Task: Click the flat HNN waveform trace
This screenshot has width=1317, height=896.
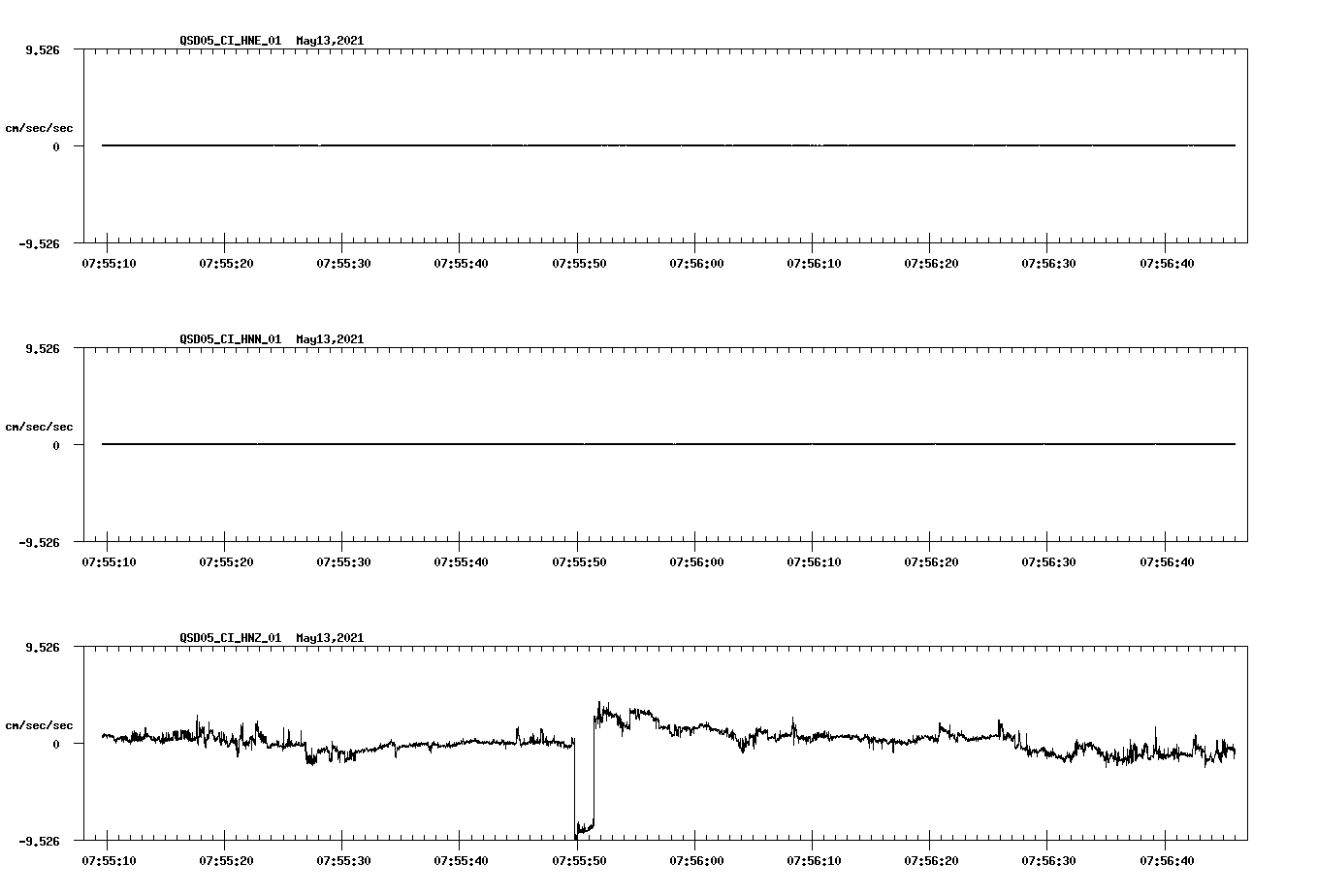Action: tap(582, 445)
